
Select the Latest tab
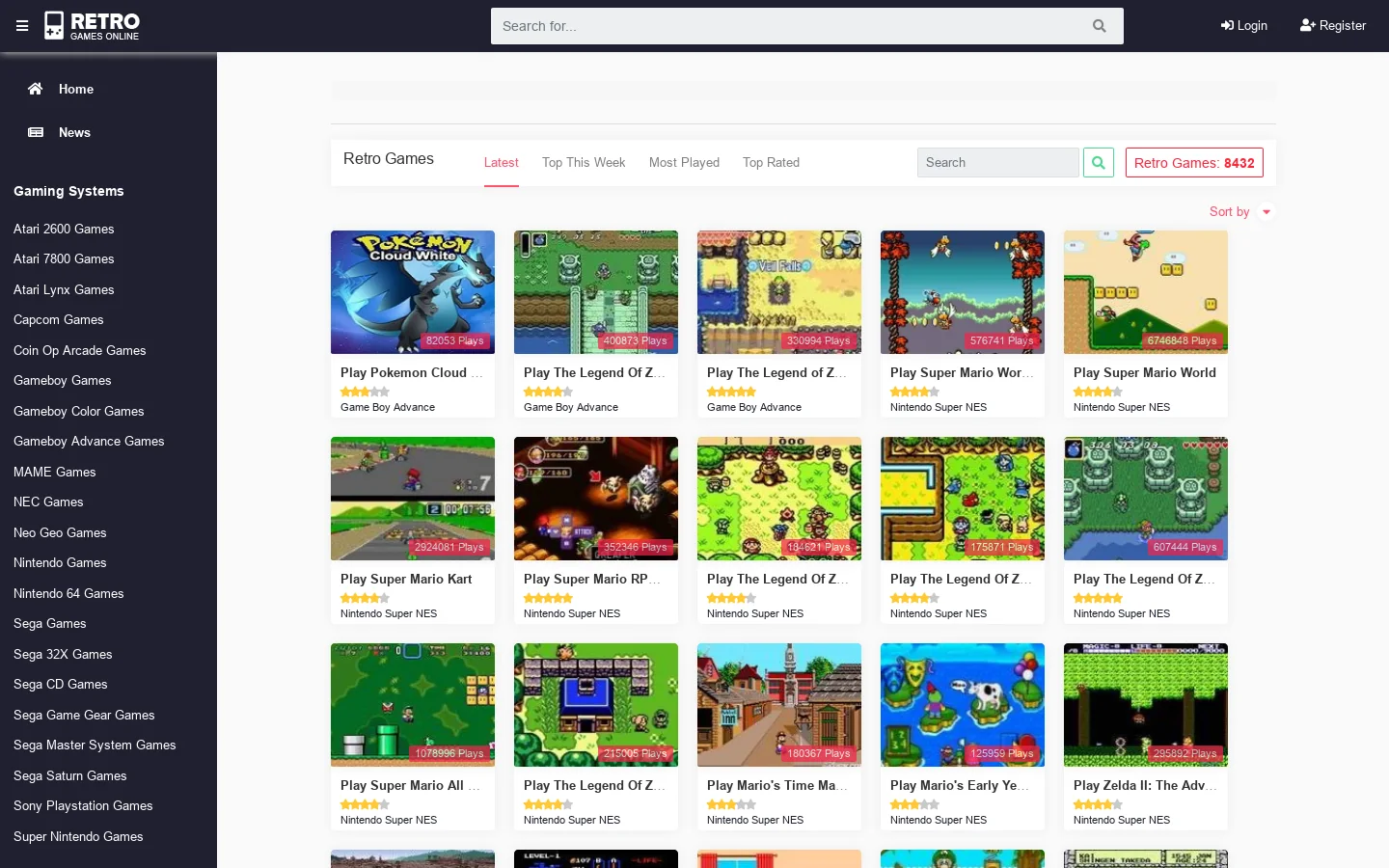501,162
